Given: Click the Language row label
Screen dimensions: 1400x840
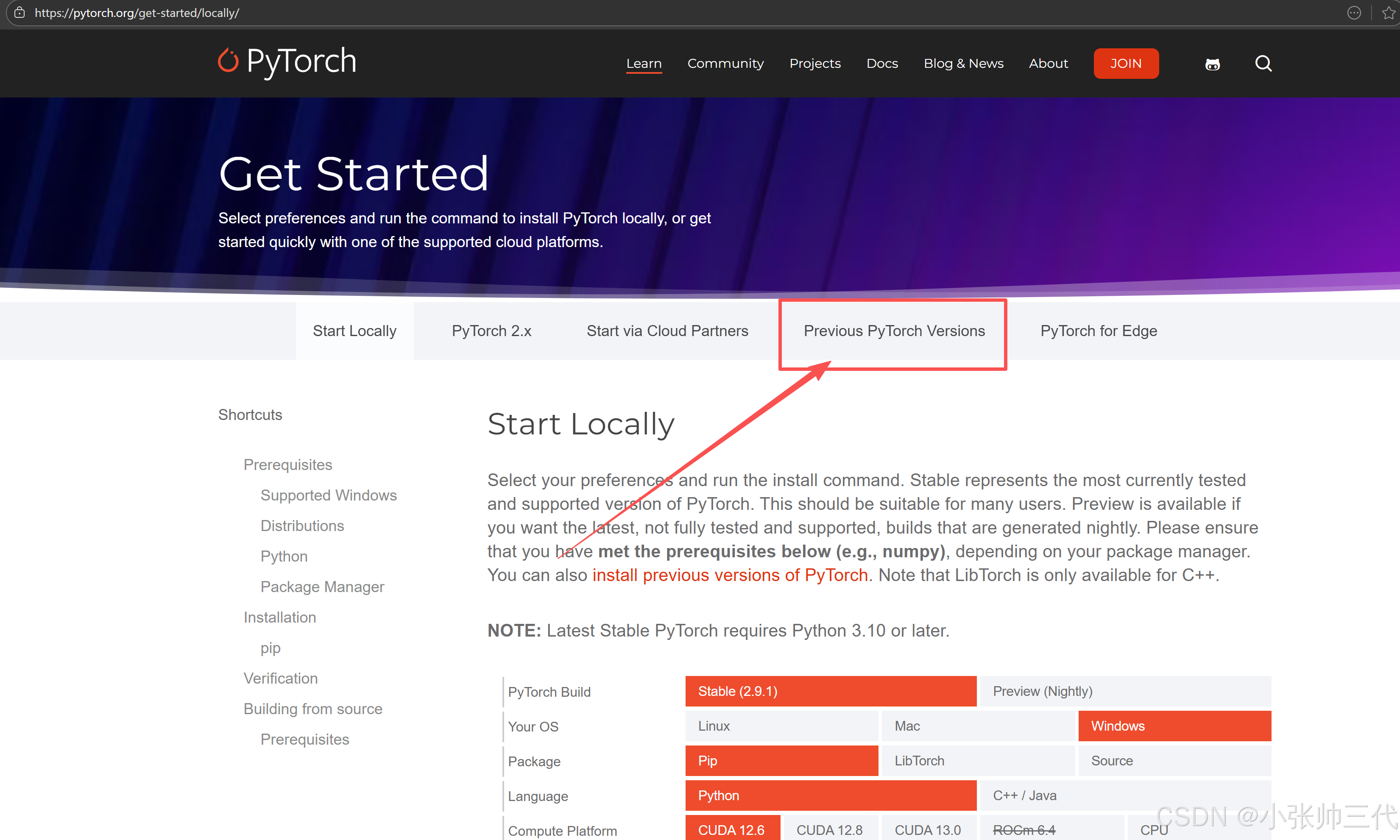Looking at the screenshot, I should 538,796.
